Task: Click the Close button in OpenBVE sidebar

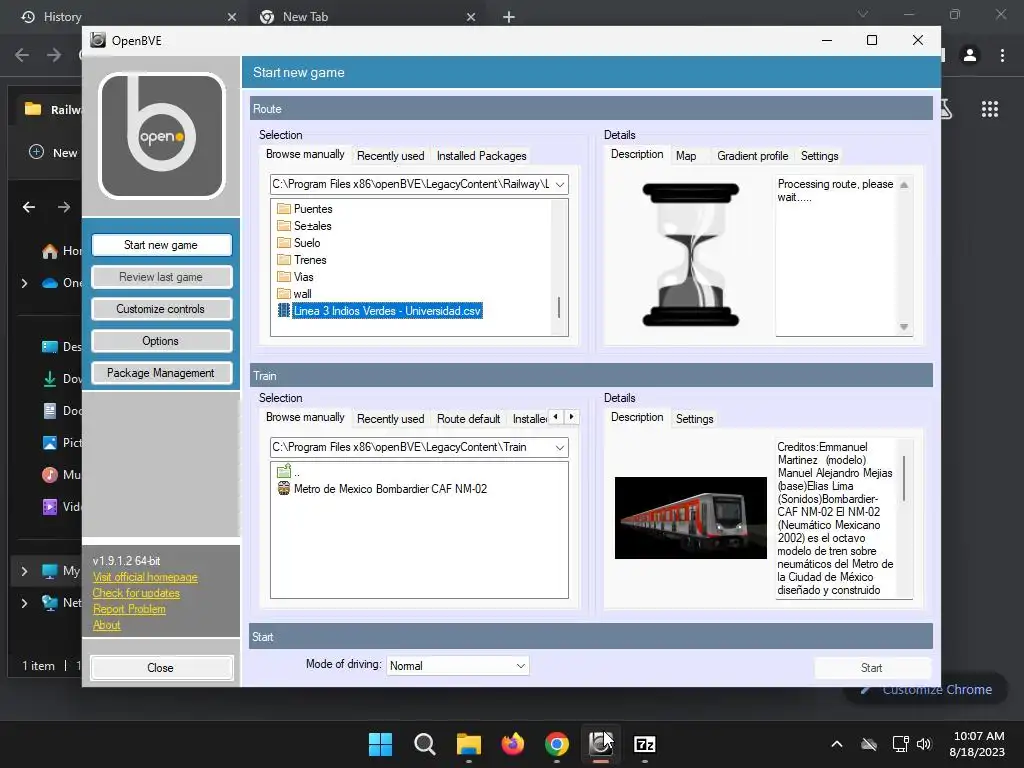Action: (x=161, y=667)
